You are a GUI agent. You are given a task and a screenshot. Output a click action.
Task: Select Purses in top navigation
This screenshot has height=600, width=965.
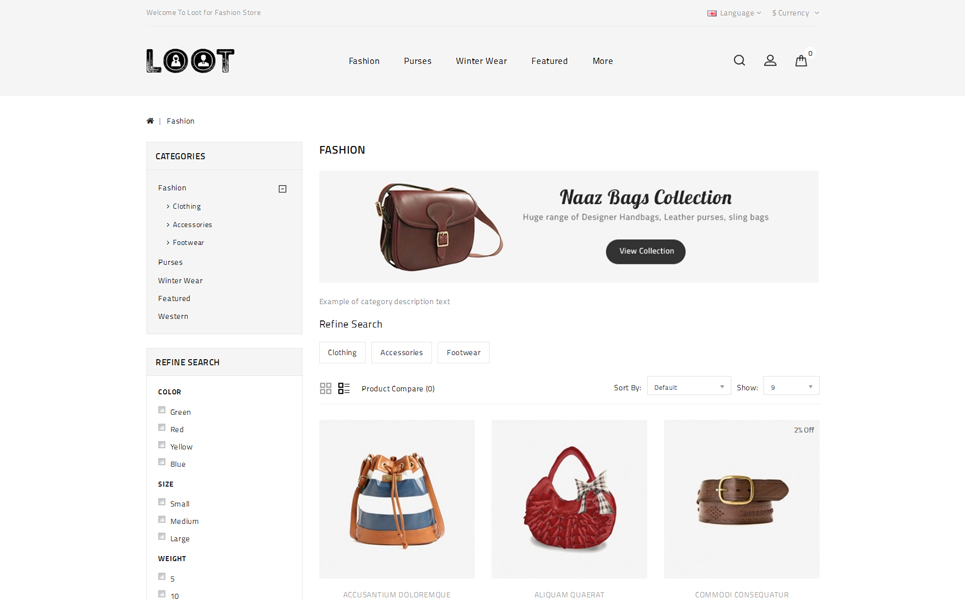tap(417, 61)
